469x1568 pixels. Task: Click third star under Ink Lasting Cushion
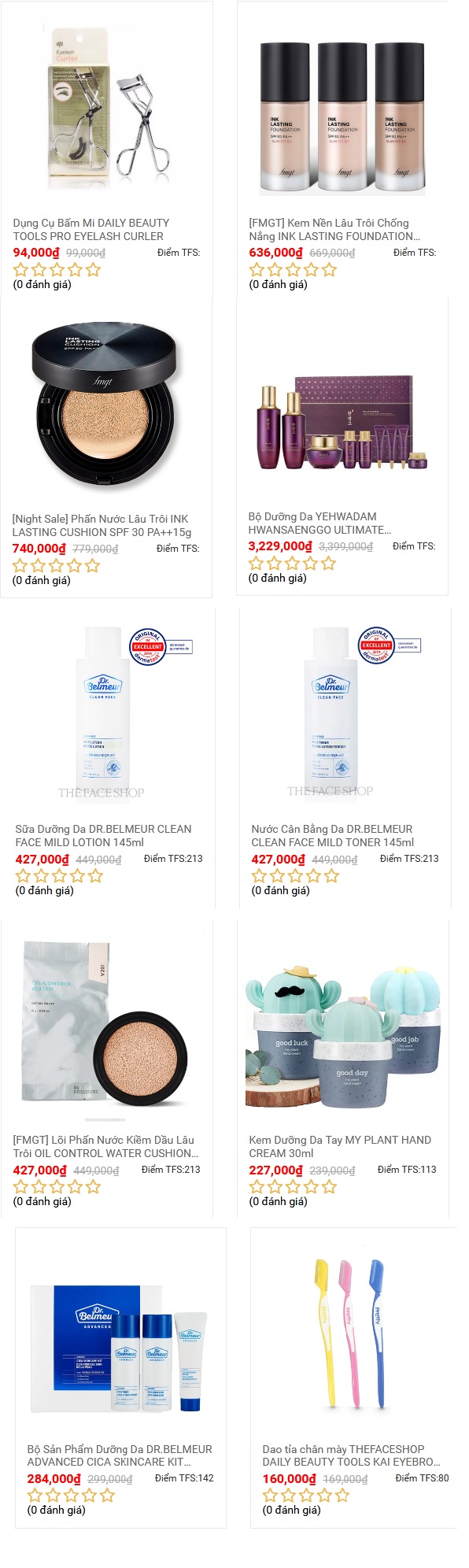point(57,565)
